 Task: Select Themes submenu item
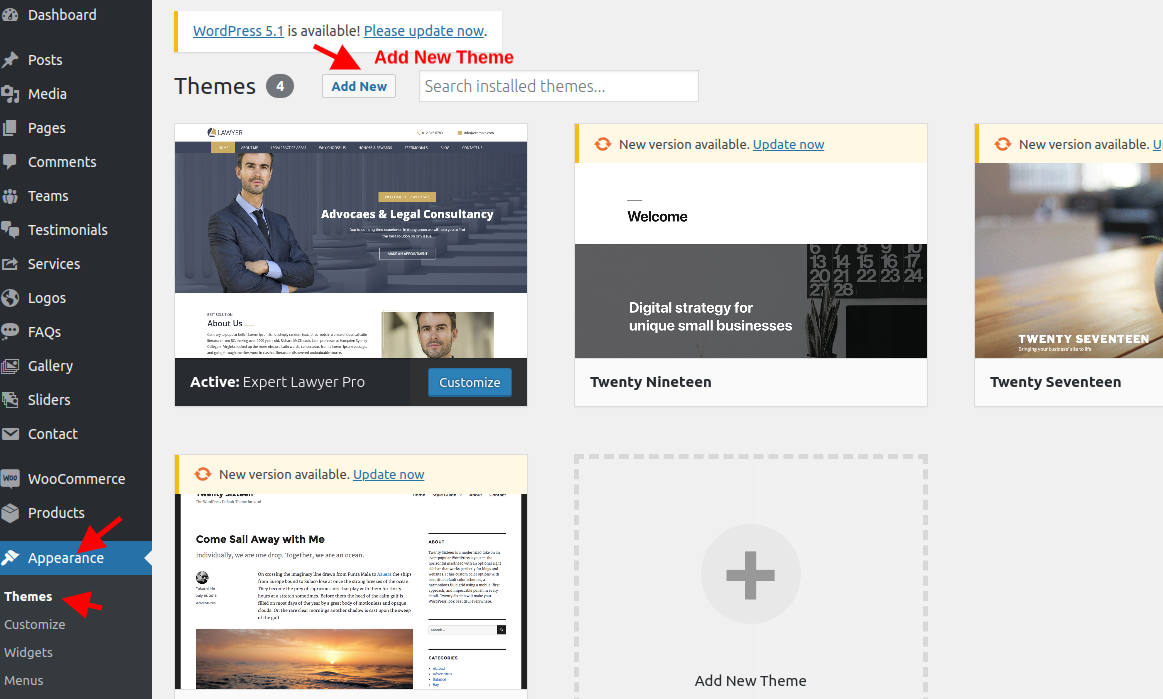(28, 597)
